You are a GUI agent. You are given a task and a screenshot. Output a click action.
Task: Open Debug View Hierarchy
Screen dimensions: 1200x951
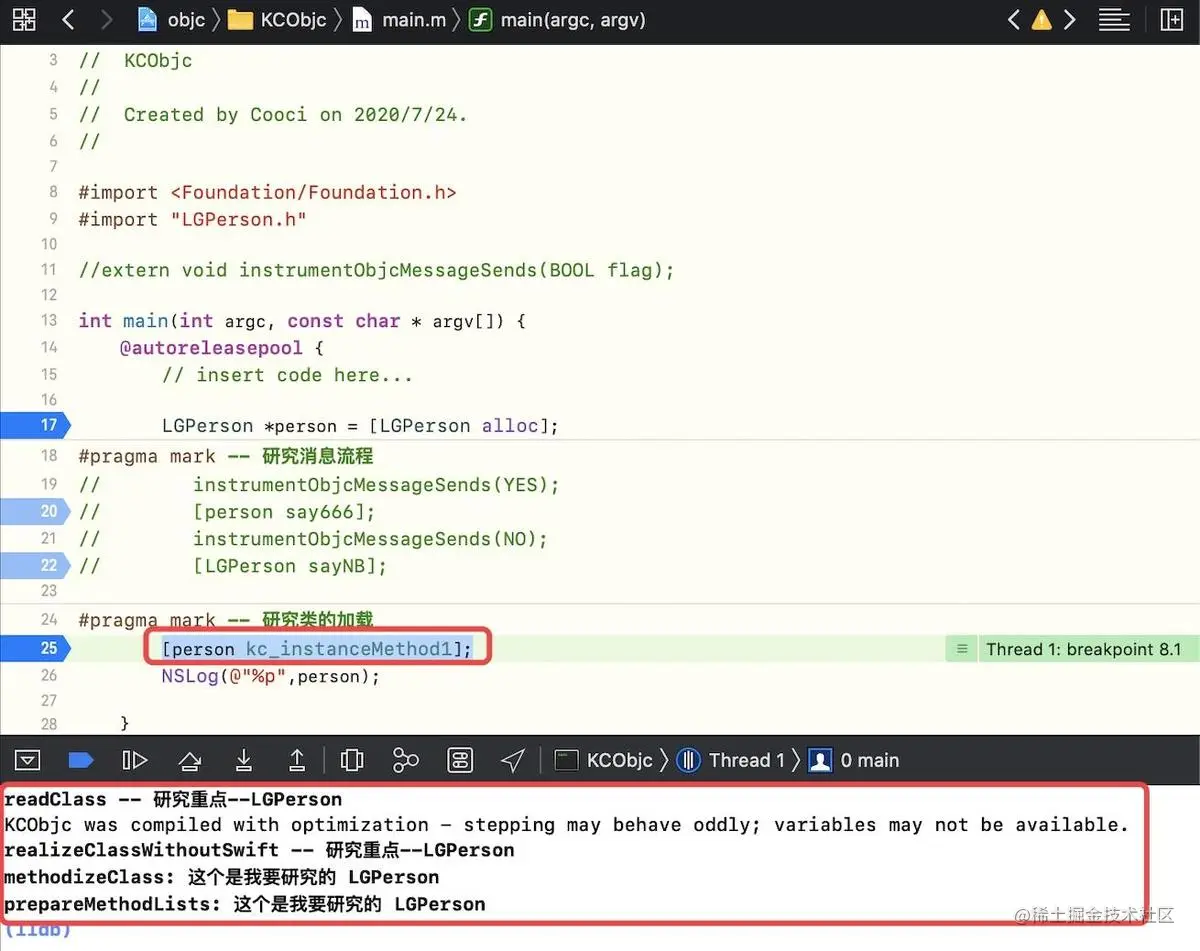pyautogui.click(x=351, y=760)
